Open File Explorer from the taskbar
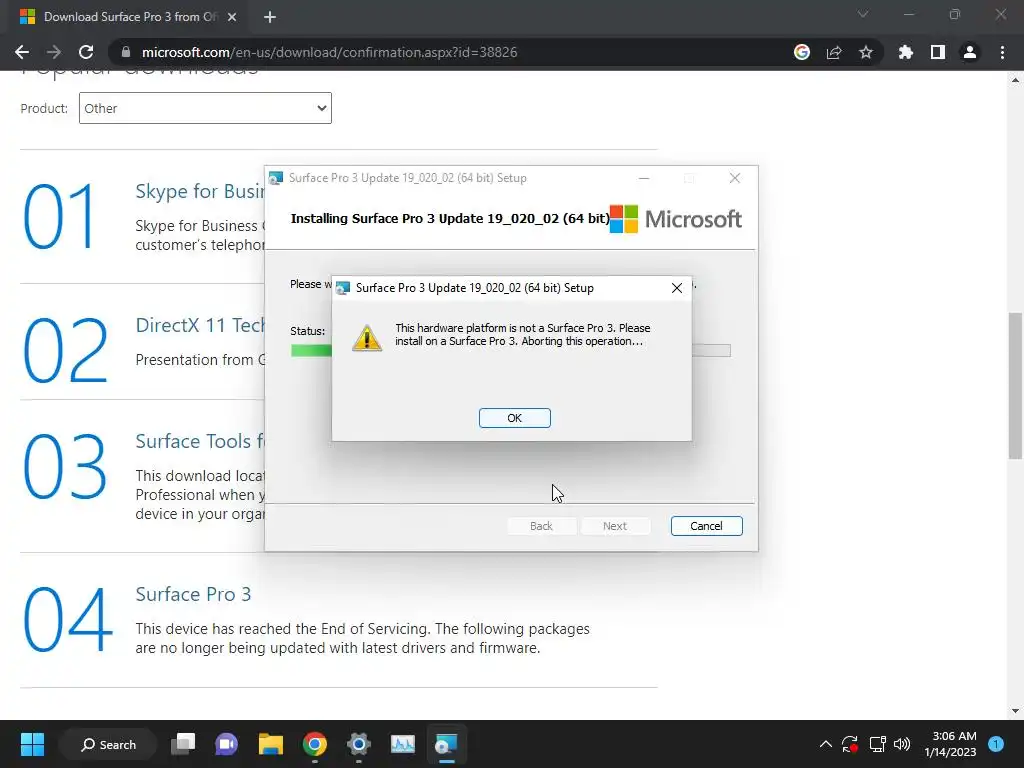Image resolution: width=1024 pixels, height=768 pixels. [270, 744]
